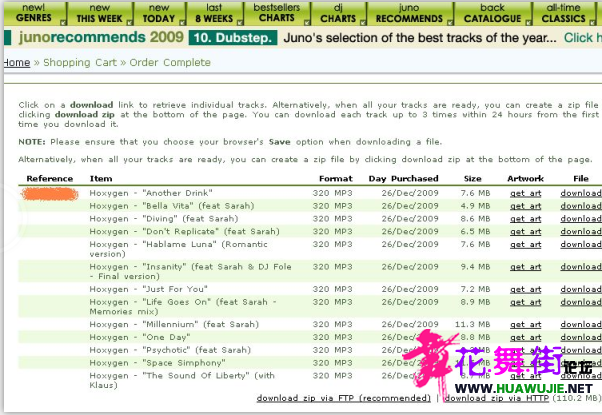602x415 pixels.
Task: Click Shopping Cart breadcrumb
Action: pos(80,62)
